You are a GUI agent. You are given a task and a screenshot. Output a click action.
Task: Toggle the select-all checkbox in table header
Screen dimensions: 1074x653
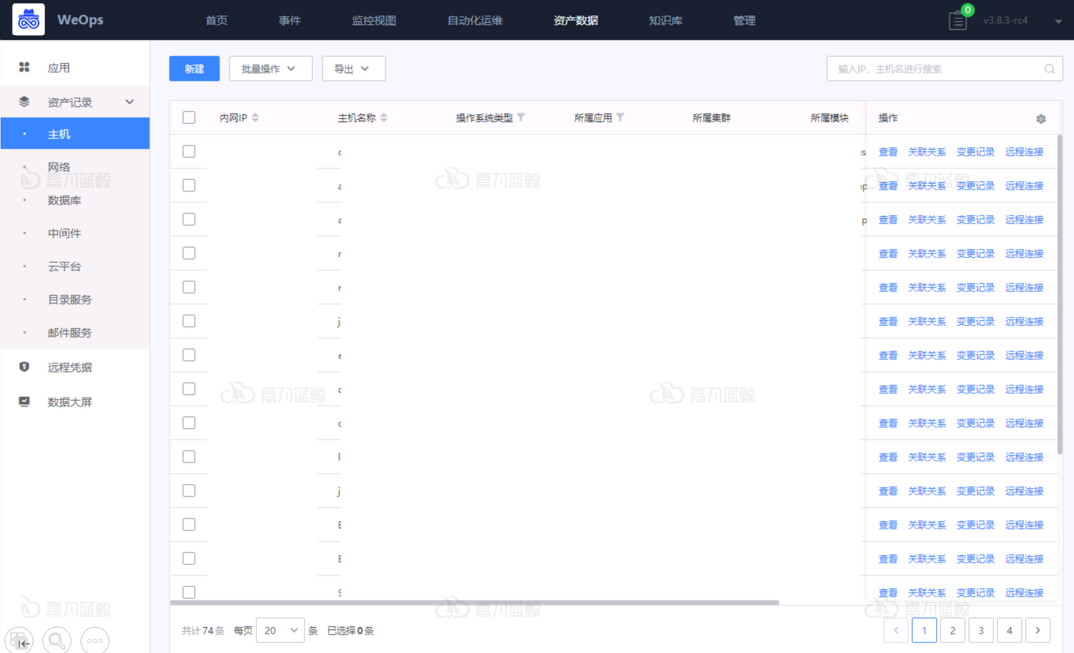coord(188,117)
